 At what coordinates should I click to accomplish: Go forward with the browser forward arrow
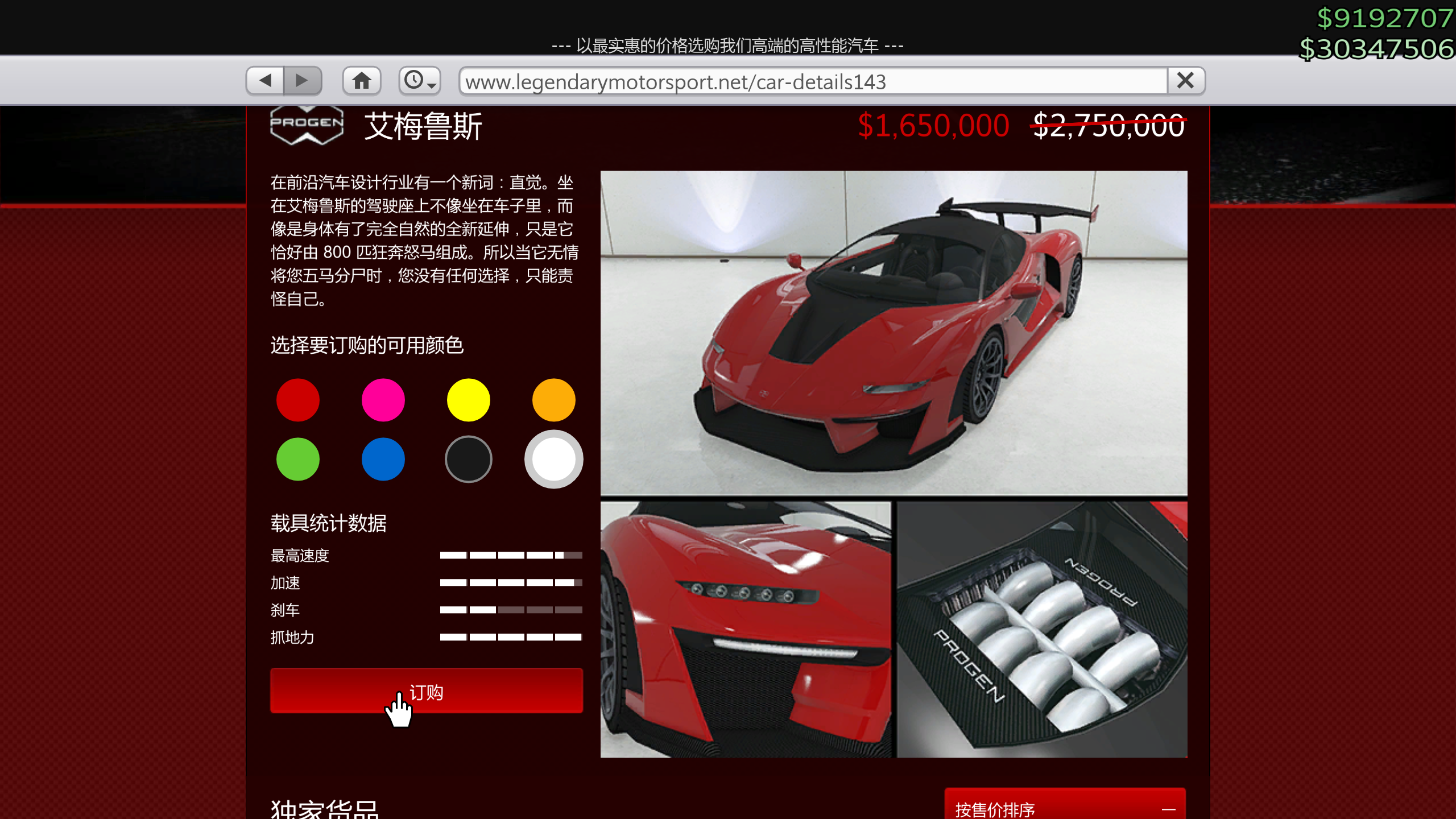click(303, 80)
